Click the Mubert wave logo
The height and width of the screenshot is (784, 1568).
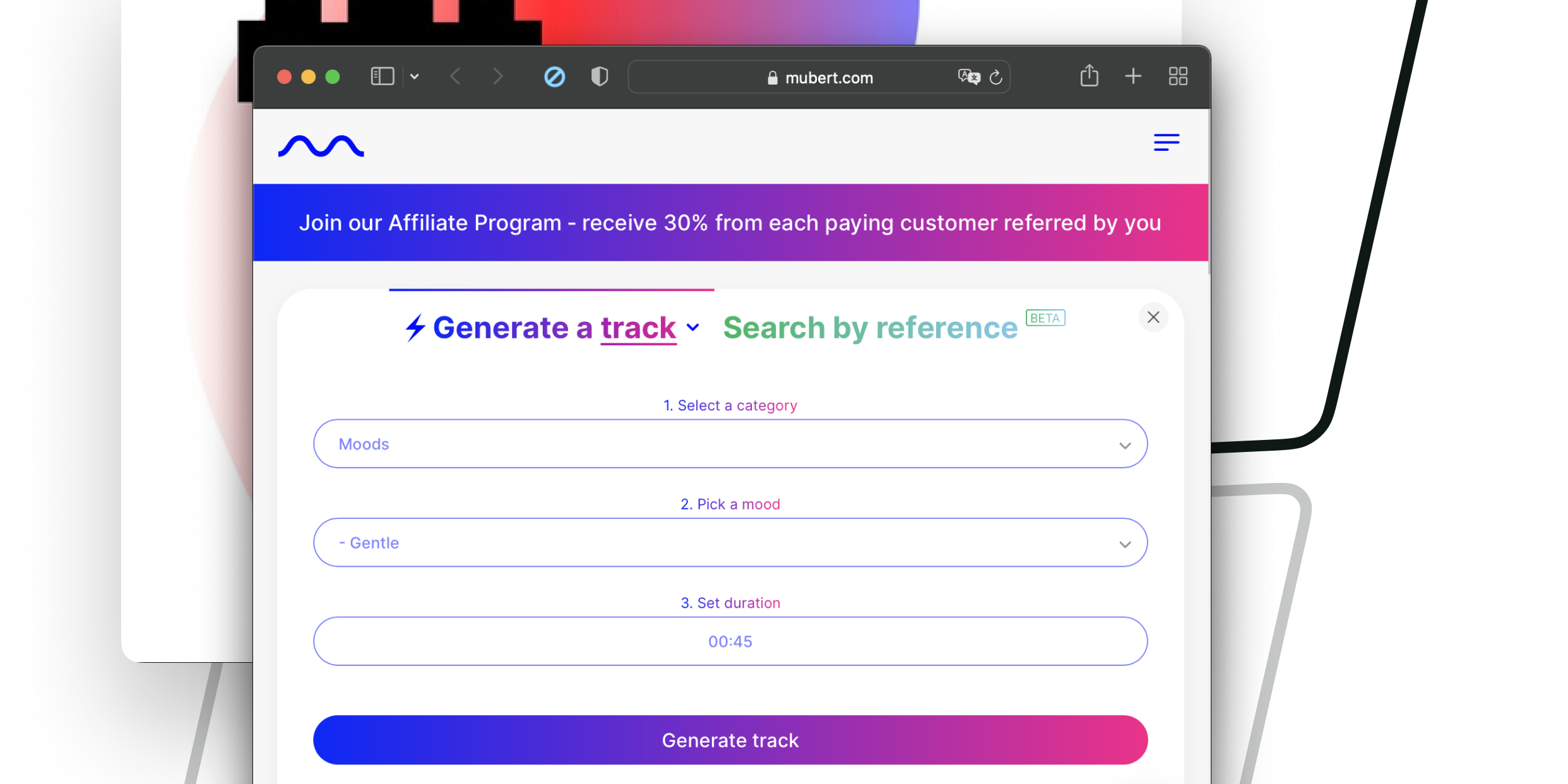click(x=321, y=146)
